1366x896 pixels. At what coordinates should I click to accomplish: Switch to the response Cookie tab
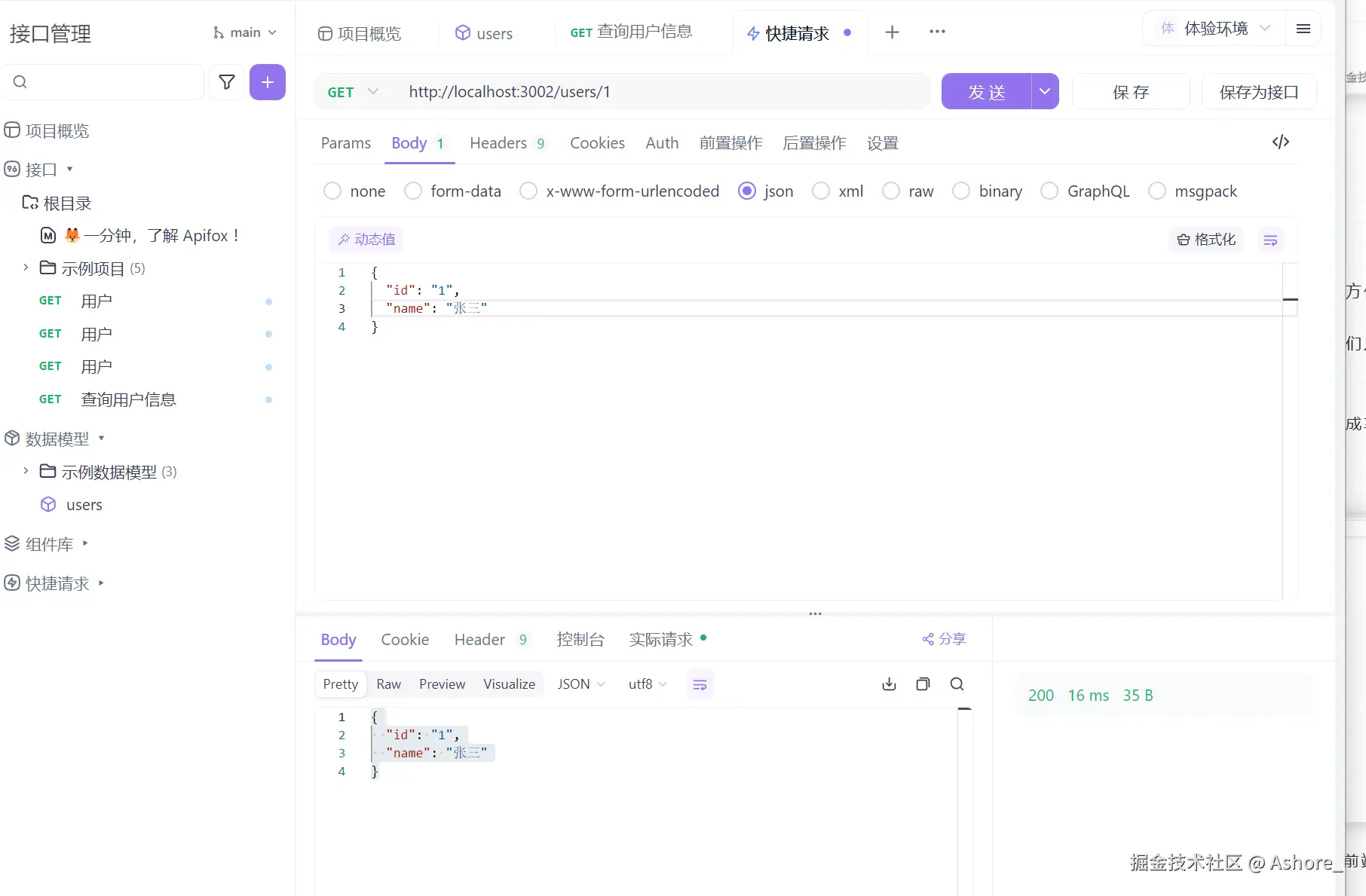click(405, 640)
